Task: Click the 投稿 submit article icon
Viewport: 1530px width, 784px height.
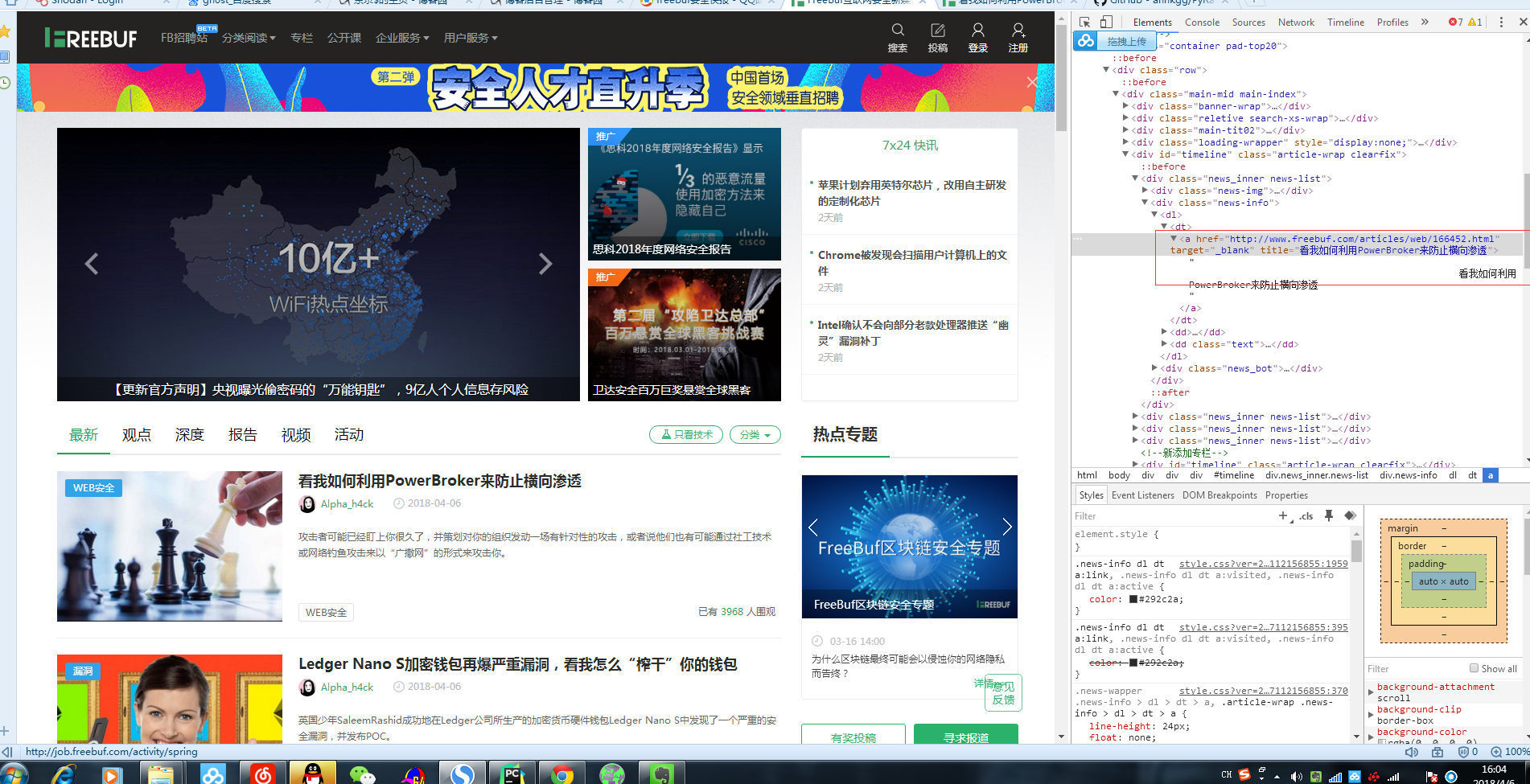Action: [x=938, y=31]
